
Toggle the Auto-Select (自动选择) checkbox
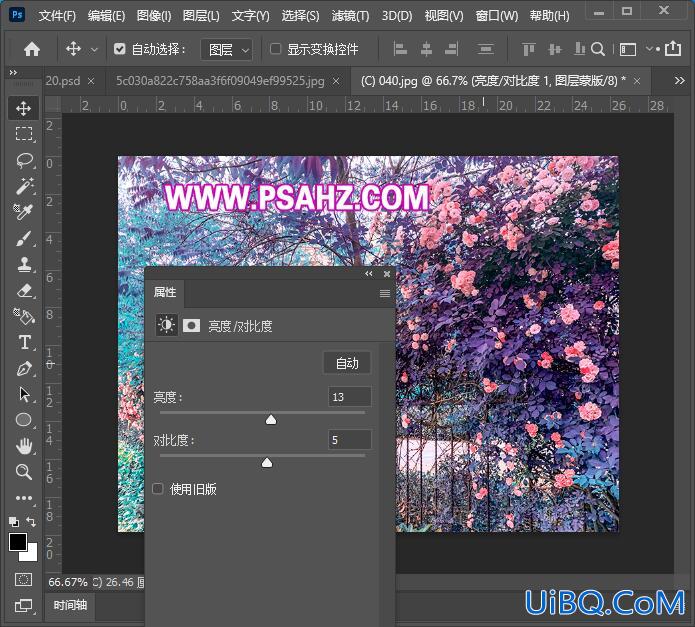point(119,49)
